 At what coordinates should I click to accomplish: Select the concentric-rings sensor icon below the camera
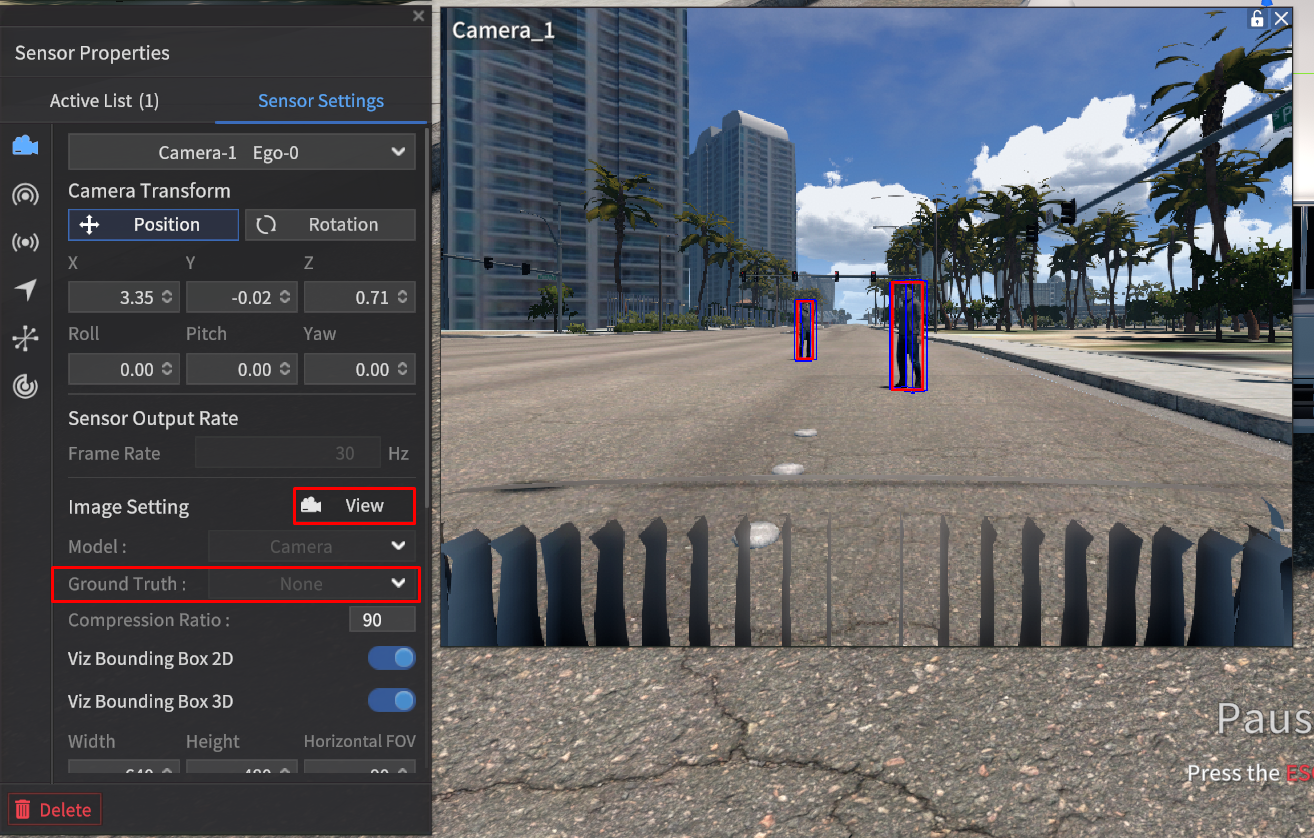click(x=25, y=194)
